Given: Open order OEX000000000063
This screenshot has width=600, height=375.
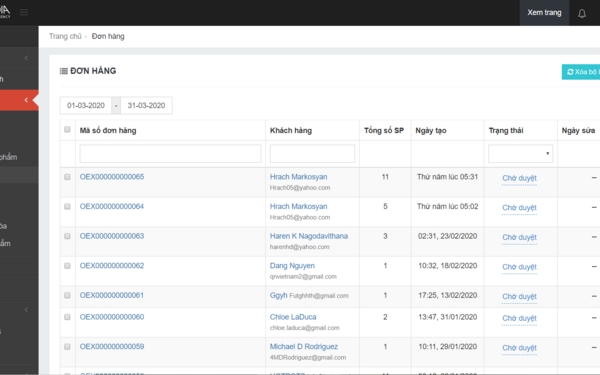Looking at the screenshot, I should (x=112, y=236).
